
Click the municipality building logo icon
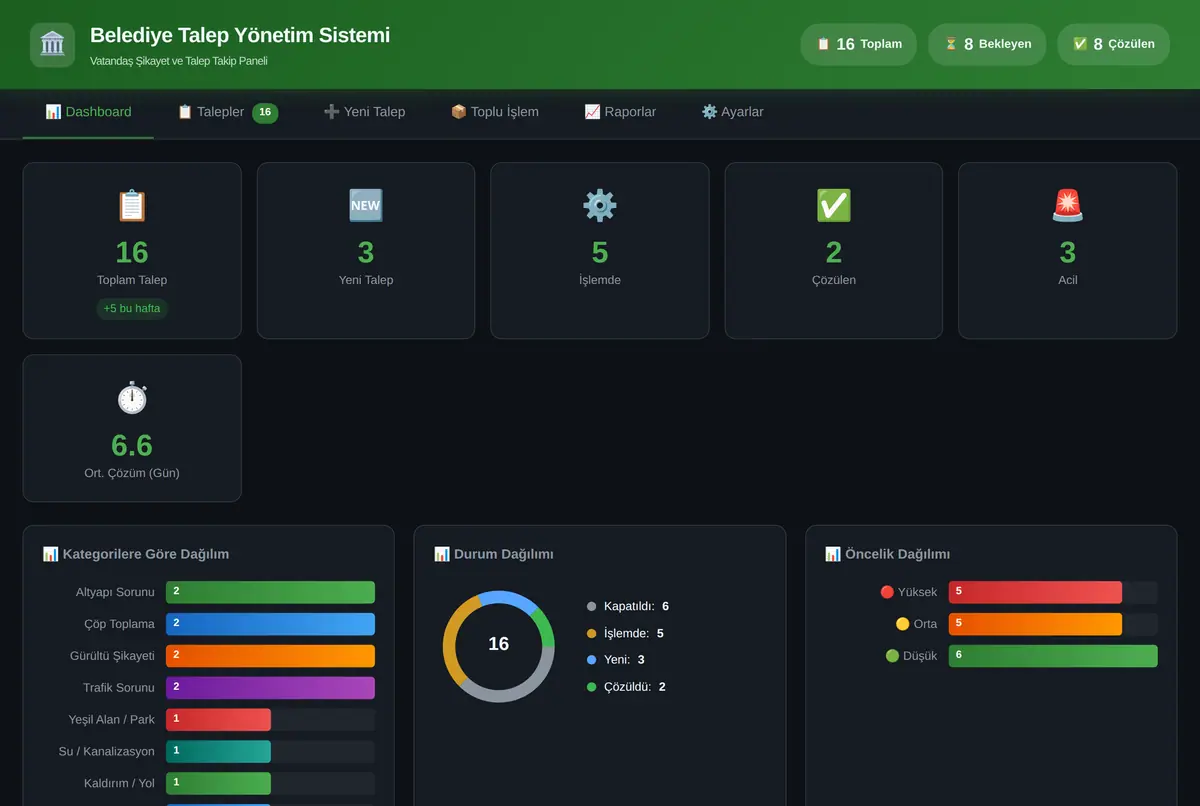point(52,45)
